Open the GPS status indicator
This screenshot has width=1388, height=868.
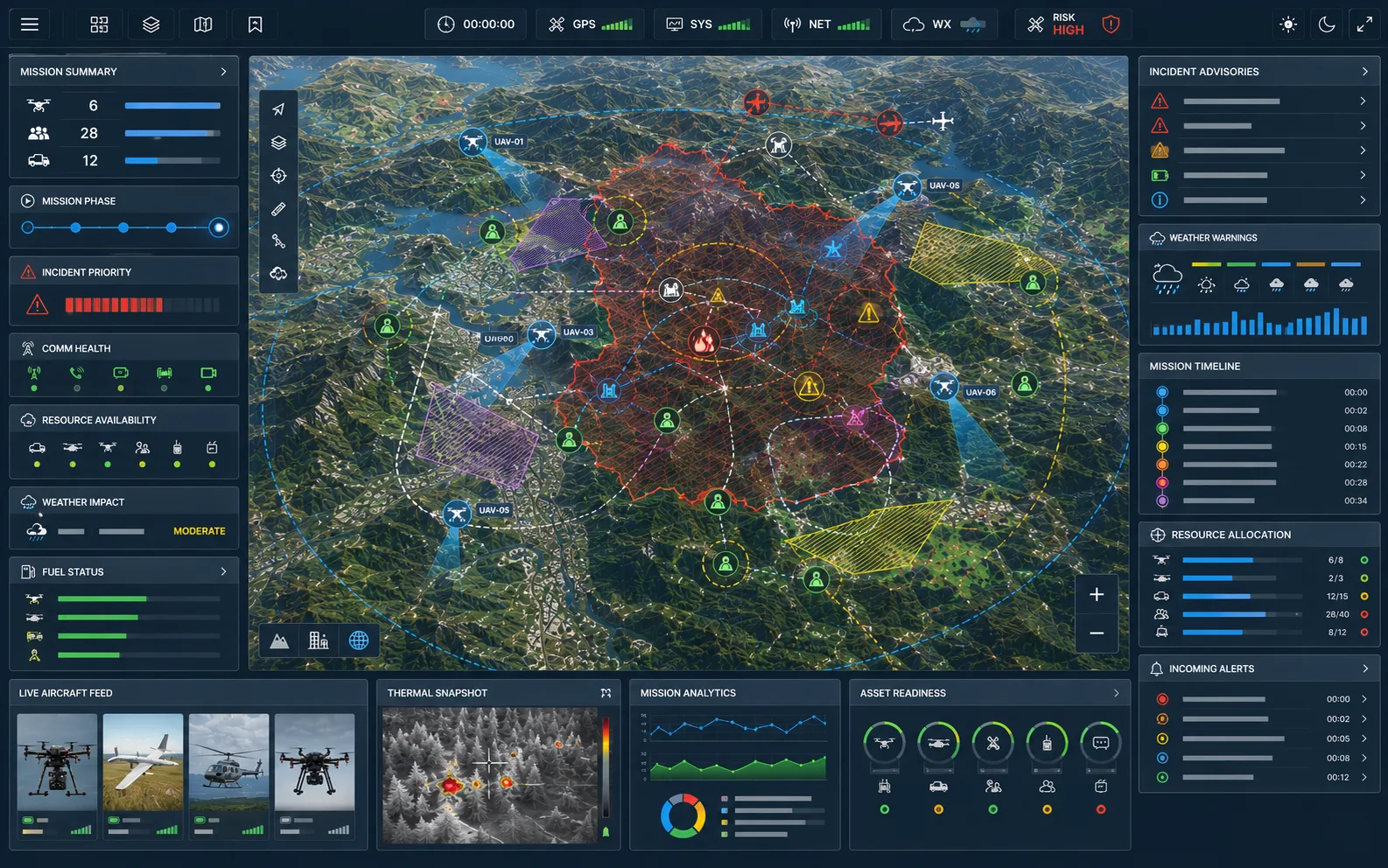coord(591,24)
